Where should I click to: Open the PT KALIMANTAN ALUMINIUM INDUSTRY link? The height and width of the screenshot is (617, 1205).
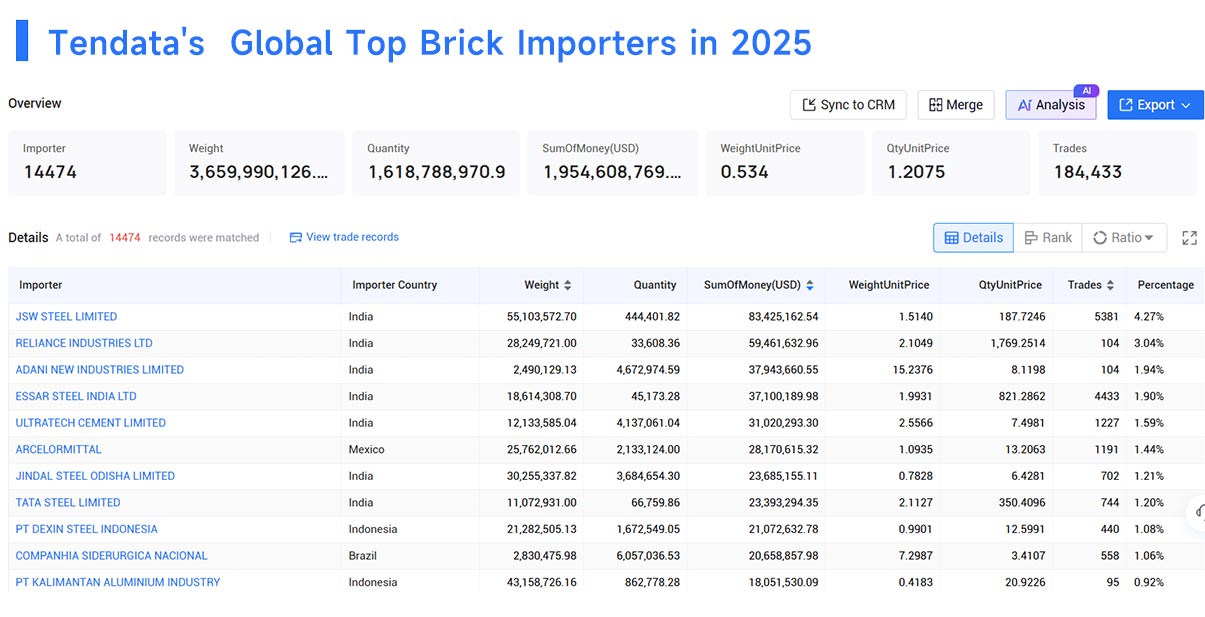(x=118, y=582)
